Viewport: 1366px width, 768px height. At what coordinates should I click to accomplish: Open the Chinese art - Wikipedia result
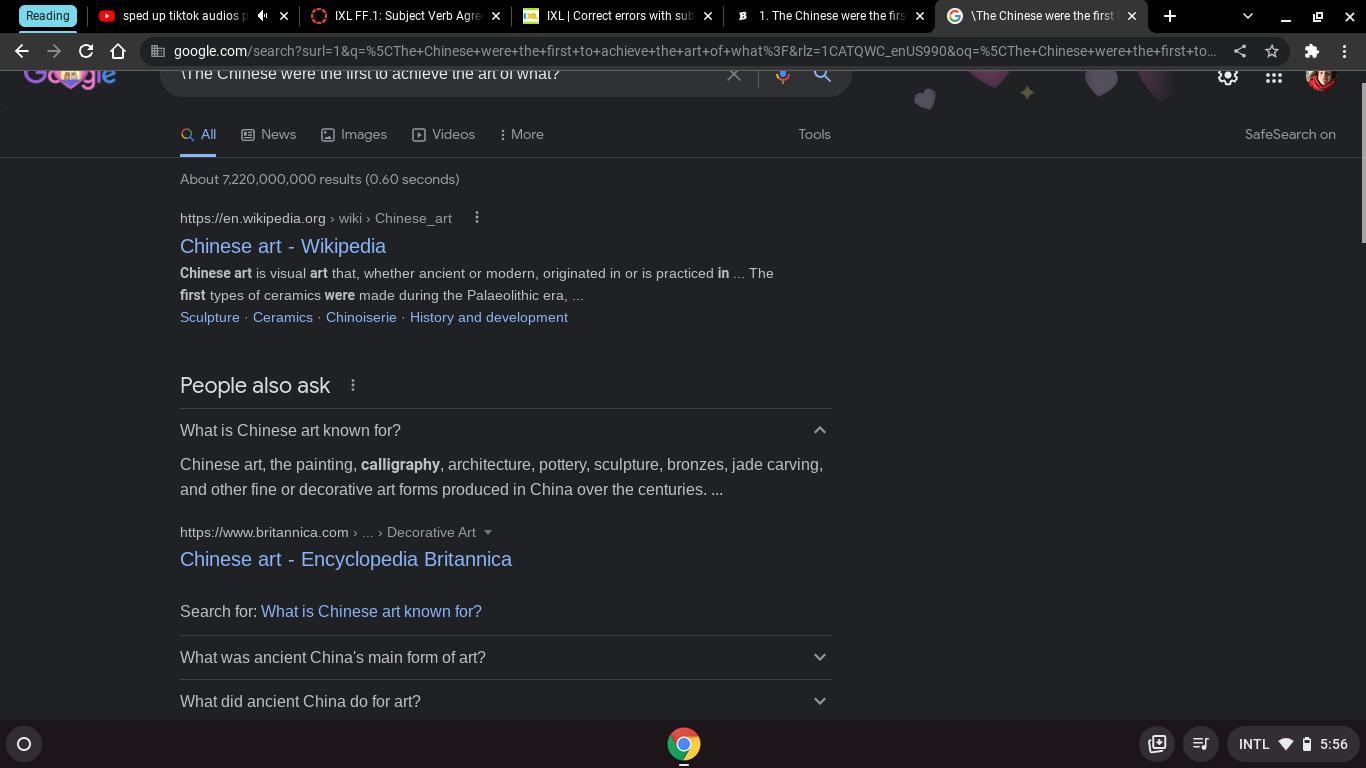pos(283,246)
